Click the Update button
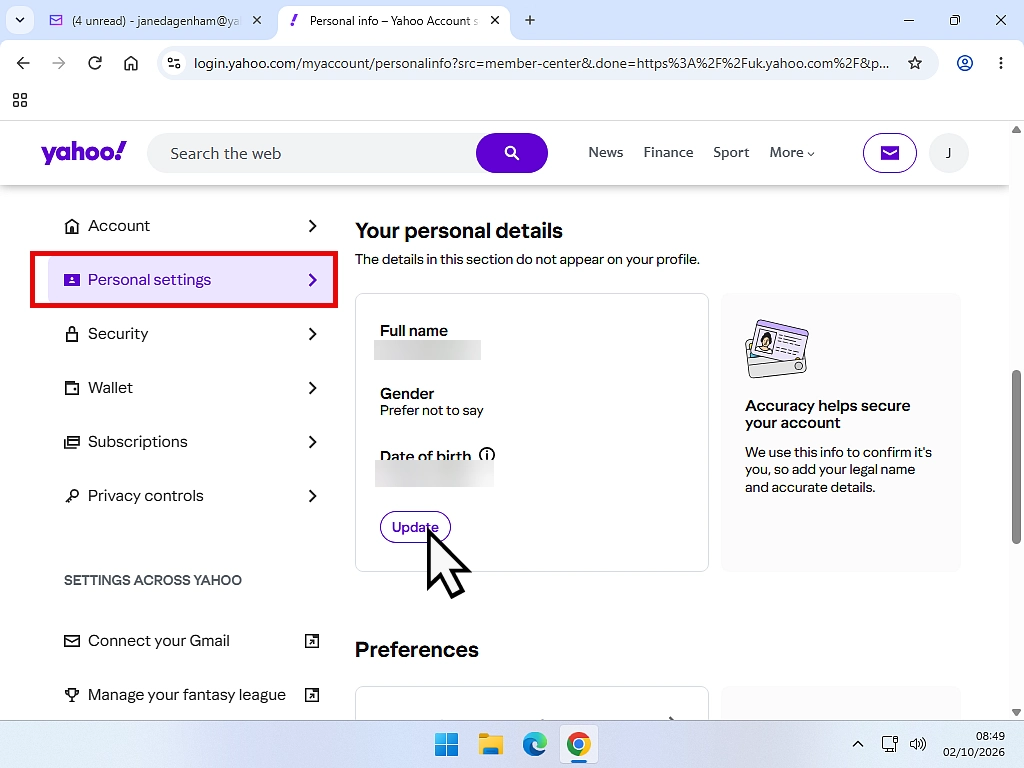The width and height of the screenshot is (1024, 768). click(415, 527)
